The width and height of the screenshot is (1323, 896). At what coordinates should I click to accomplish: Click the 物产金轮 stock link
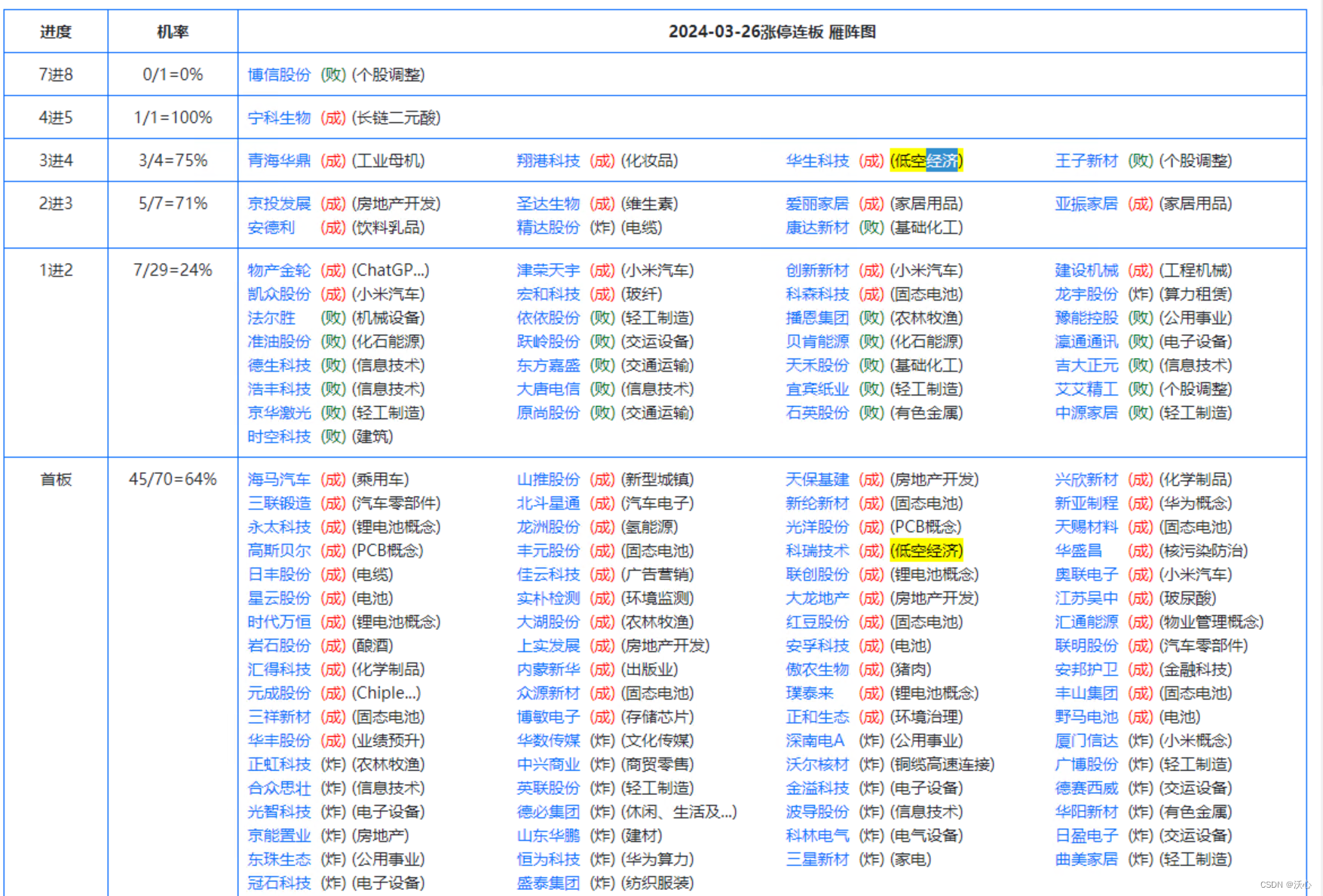279,271
